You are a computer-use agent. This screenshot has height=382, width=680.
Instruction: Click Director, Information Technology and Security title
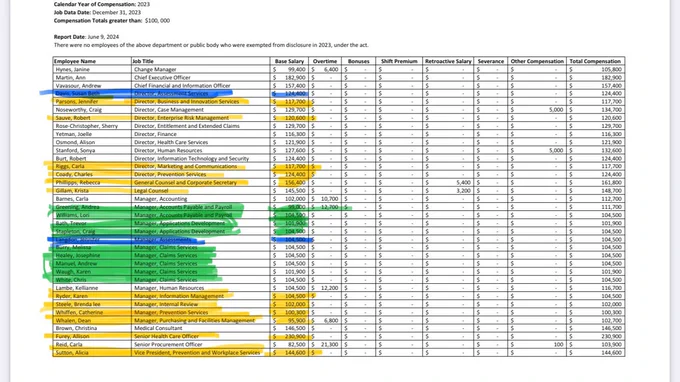point(191,159)
